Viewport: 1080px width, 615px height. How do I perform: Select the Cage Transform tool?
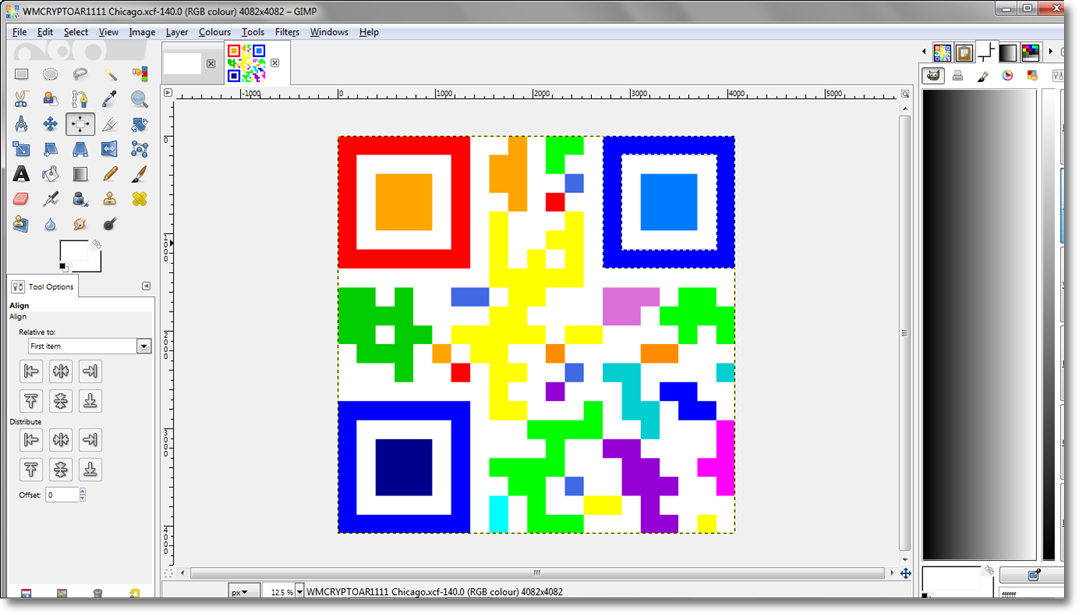click(139, 149)
